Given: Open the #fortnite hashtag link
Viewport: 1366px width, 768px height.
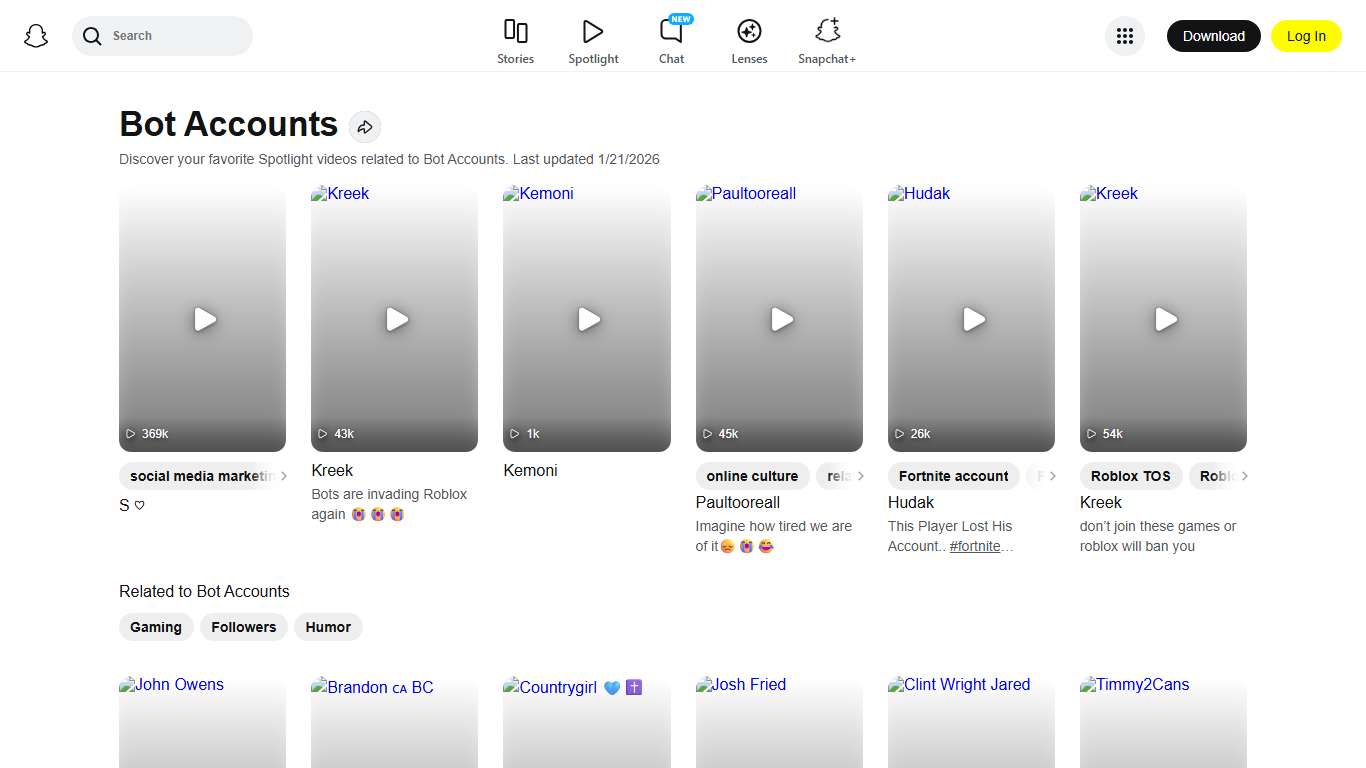Looking at the screenshot, I should (977, 546).
